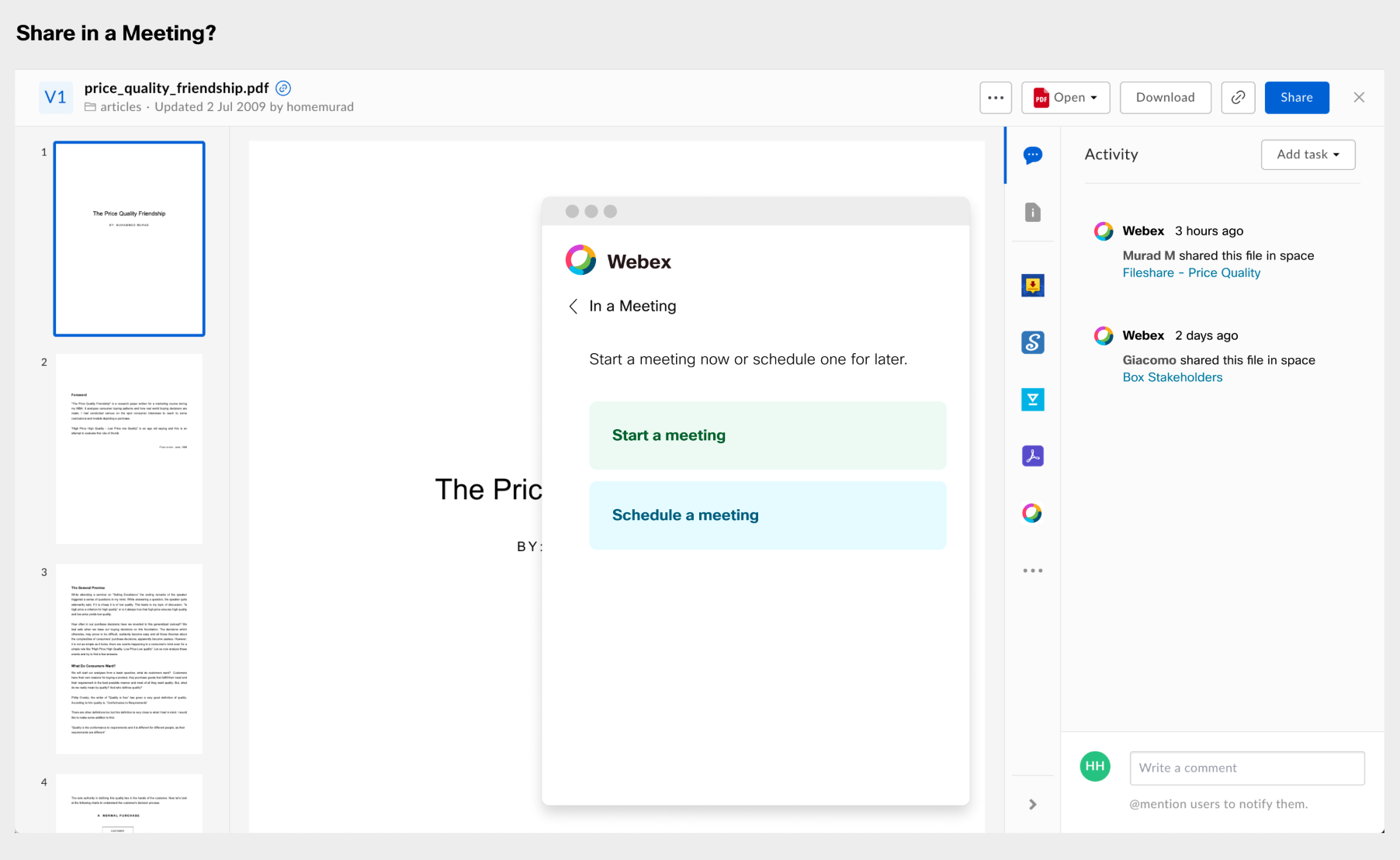
Task: Select page 4 thumbnail
Action: tap(129, 803)
